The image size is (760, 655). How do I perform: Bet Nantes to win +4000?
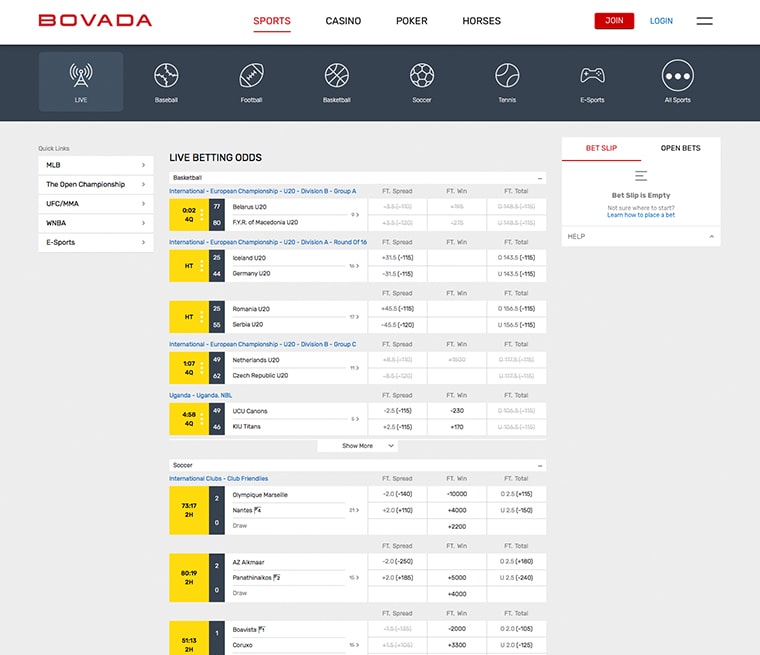(457, 510)
